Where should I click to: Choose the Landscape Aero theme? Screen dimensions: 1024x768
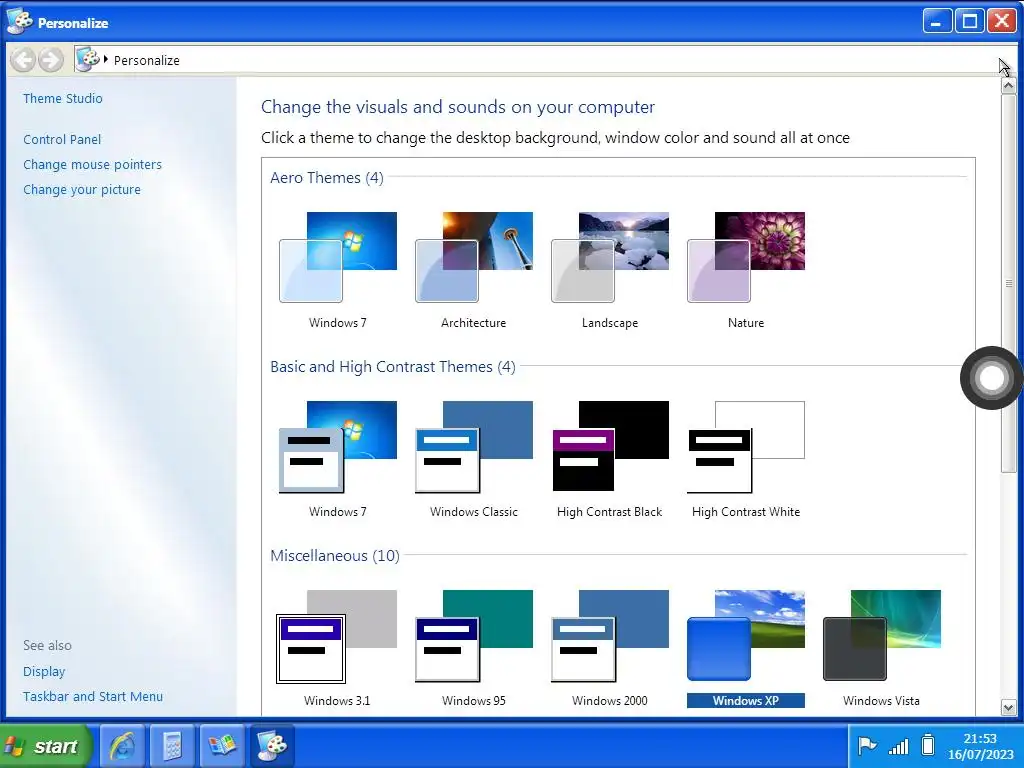click(610, 257)
